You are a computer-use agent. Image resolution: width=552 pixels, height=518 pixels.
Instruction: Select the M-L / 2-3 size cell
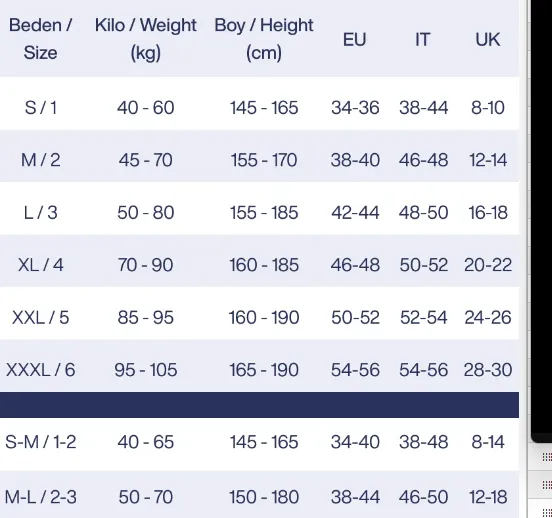[40, 497]
